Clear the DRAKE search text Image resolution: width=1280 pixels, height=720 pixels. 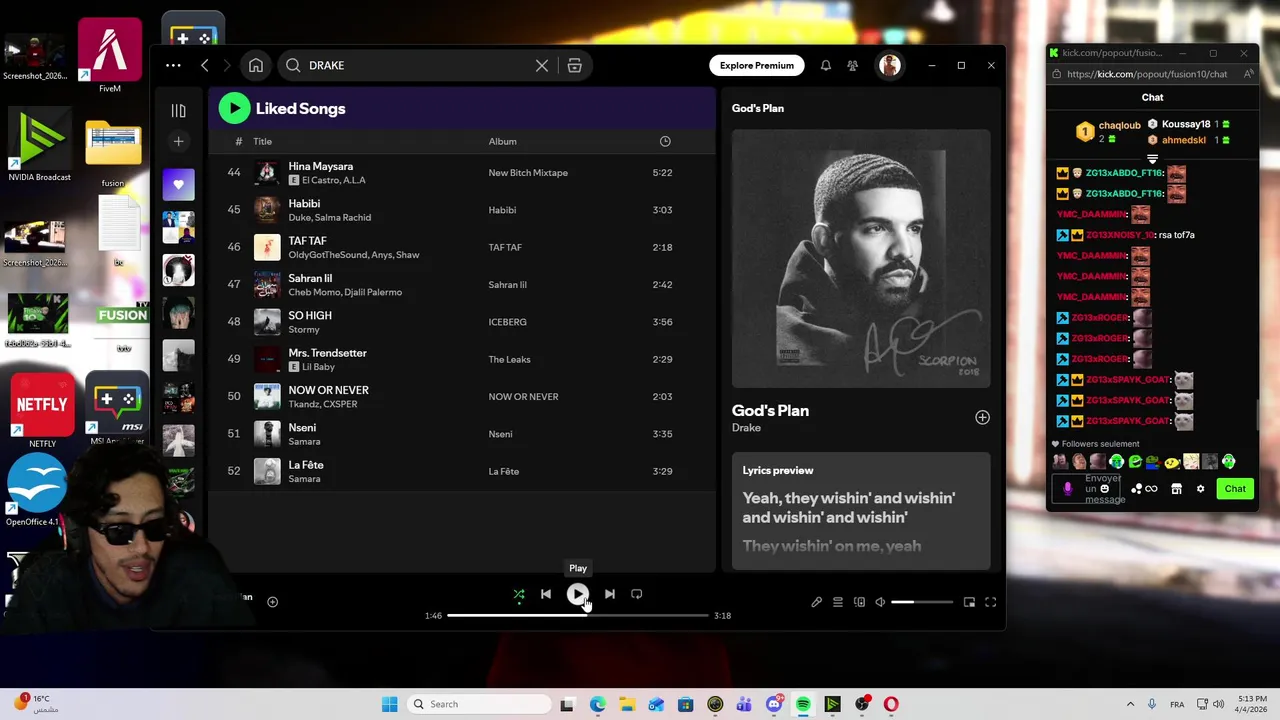(542, 65)
